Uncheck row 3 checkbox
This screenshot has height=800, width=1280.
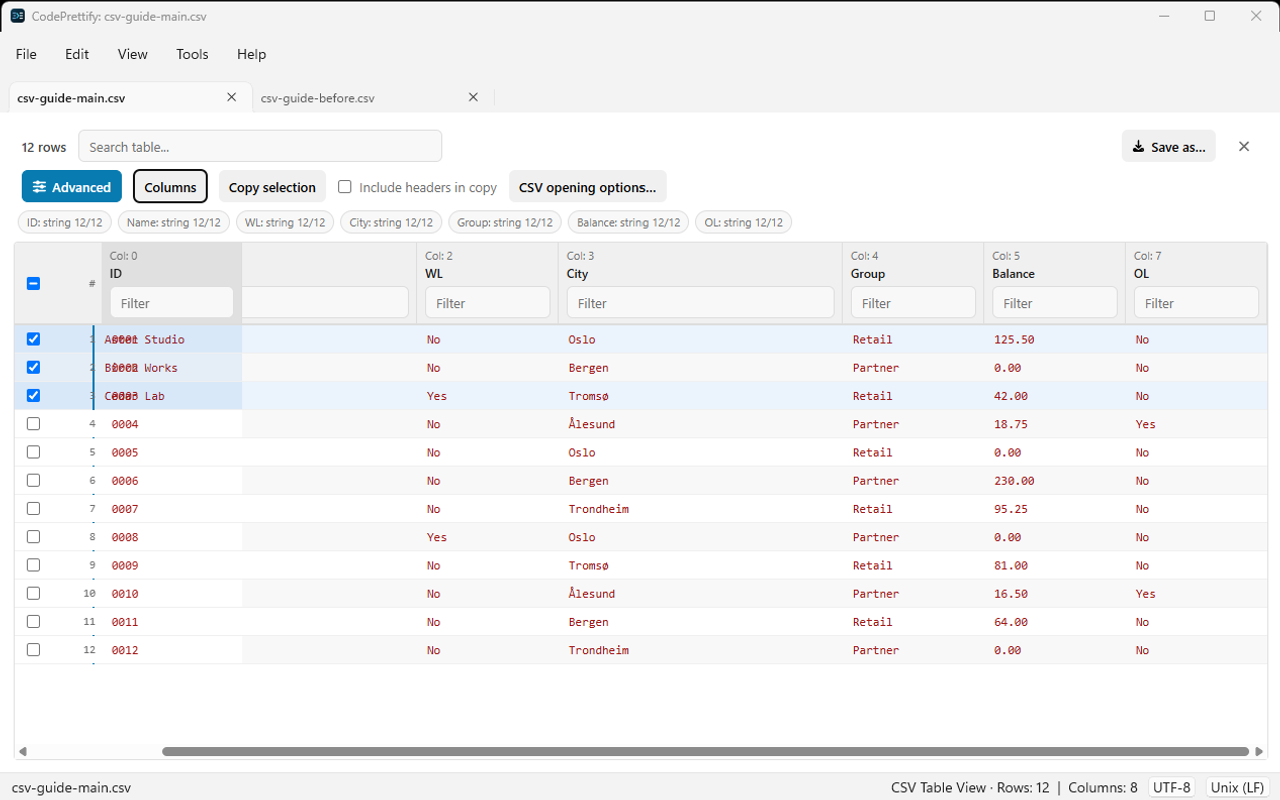click(x=33, y=395)
